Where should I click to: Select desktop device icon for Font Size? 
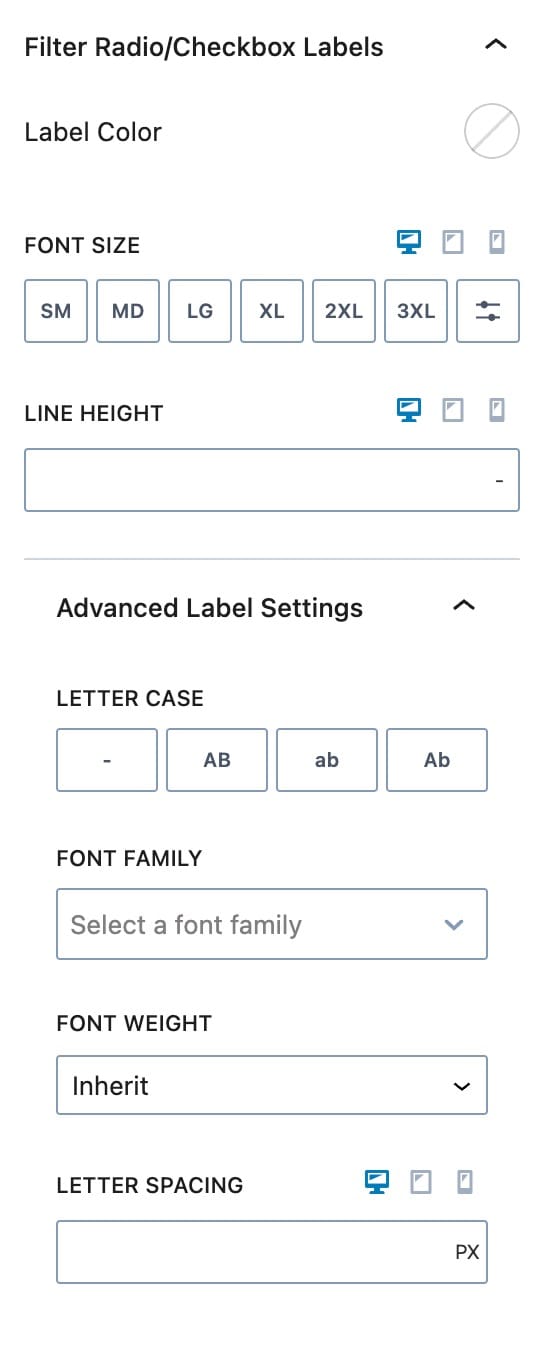[x=409, y=242]
